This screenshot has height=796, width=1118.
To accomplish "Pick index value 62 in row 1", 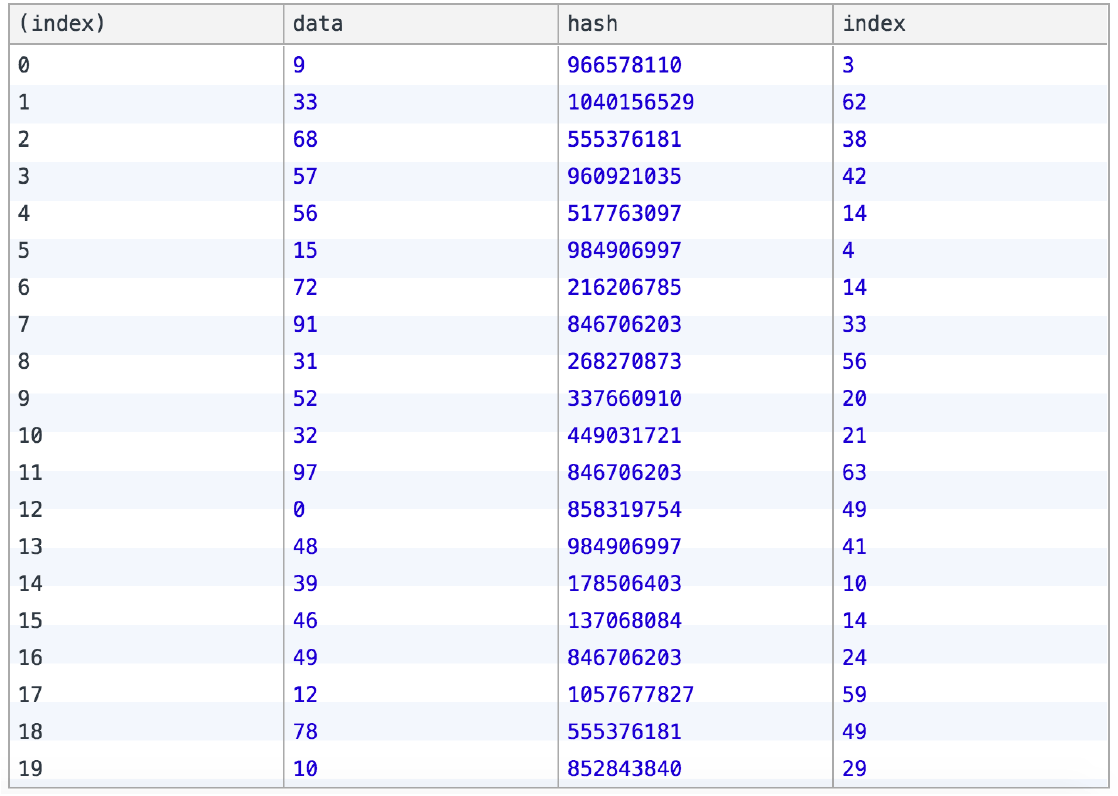I will (855, 103).
